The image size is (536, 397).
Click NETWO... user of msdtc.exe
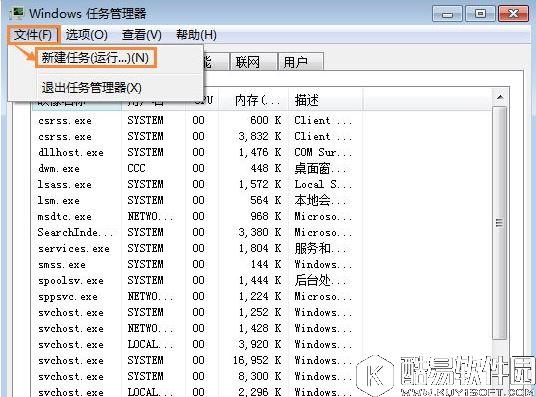150,216
